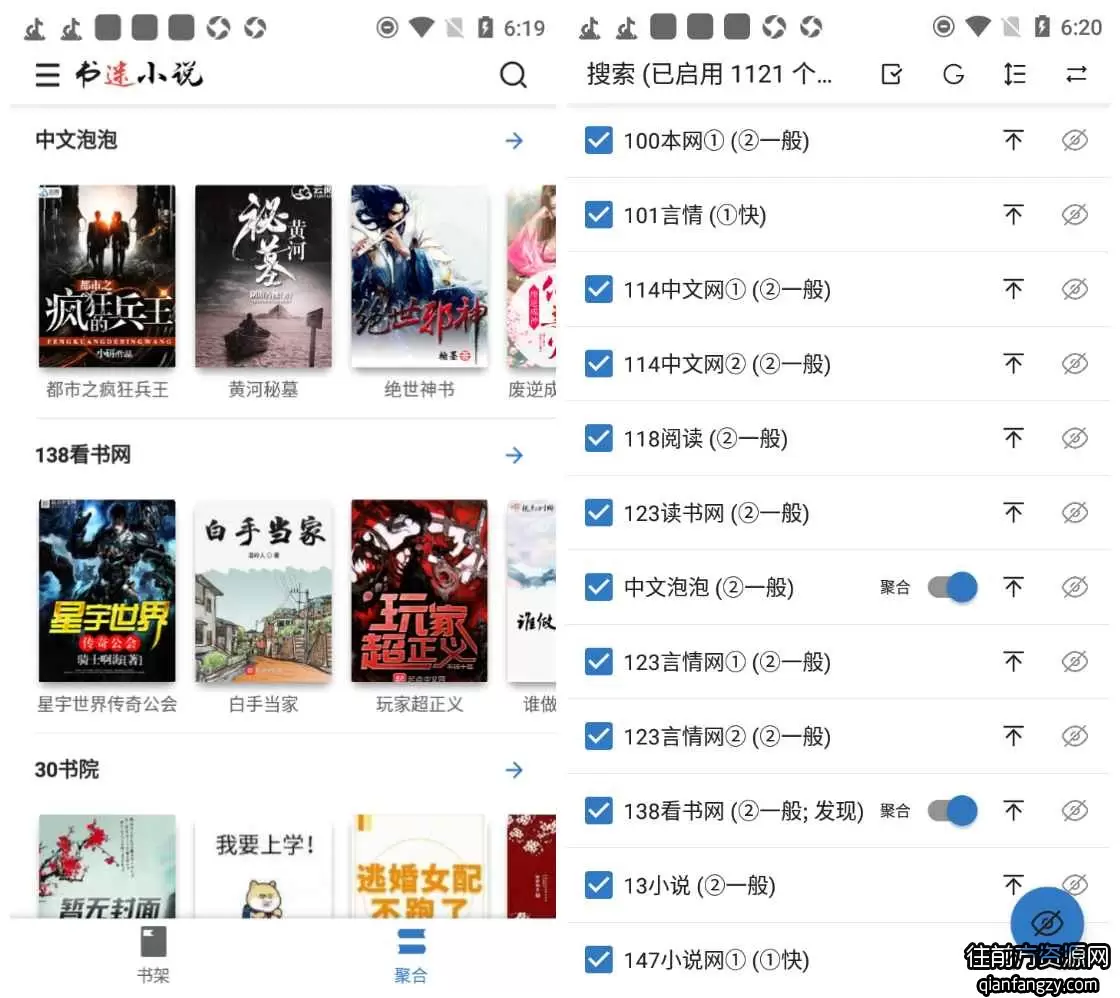The height and width of the screenshot is (998, 1120).
Task: Select the 123言情网① (②一般) entry
Action: [727, 662]
